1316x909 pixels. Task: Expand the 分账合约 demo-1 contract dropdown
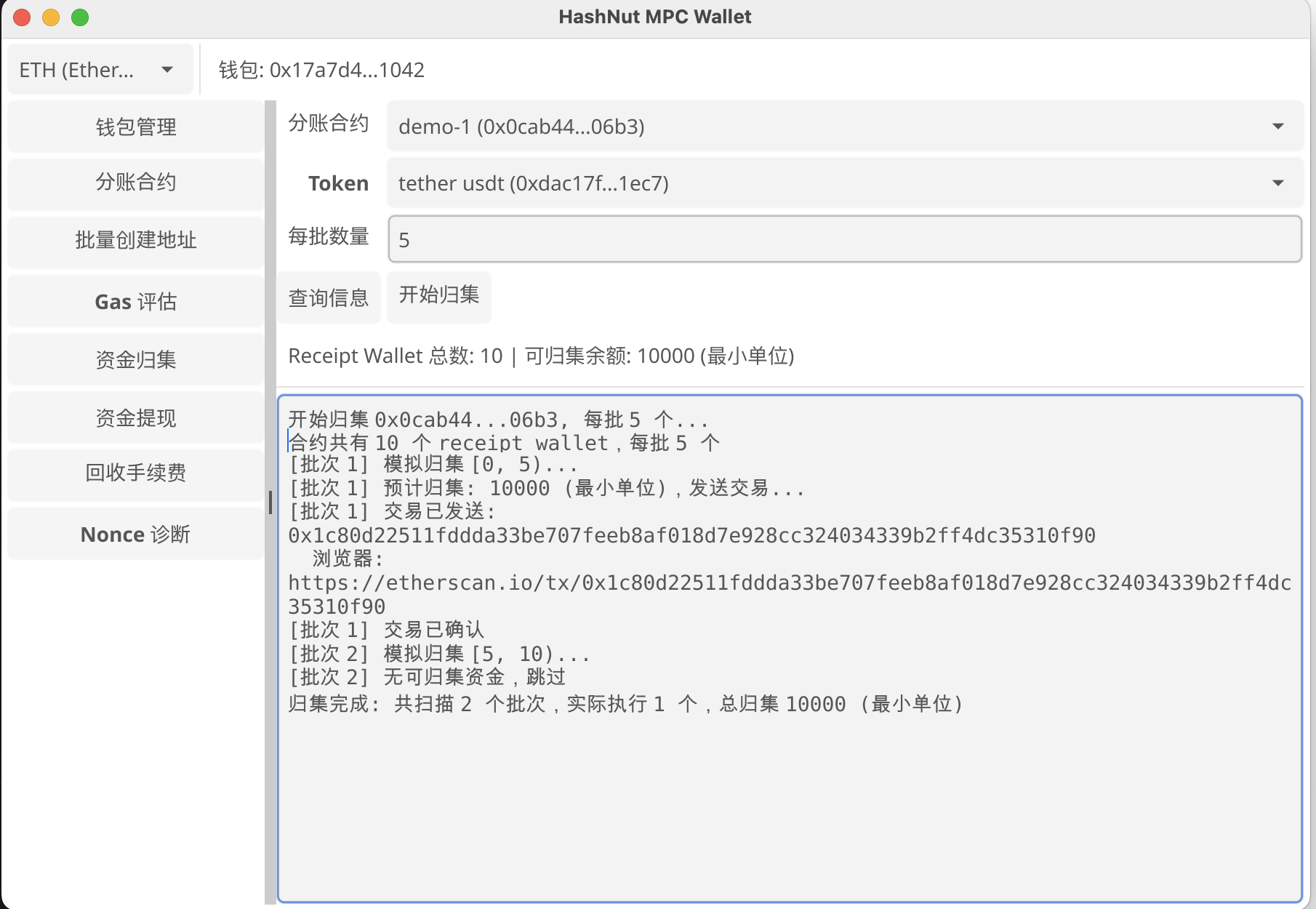point(845,127)
